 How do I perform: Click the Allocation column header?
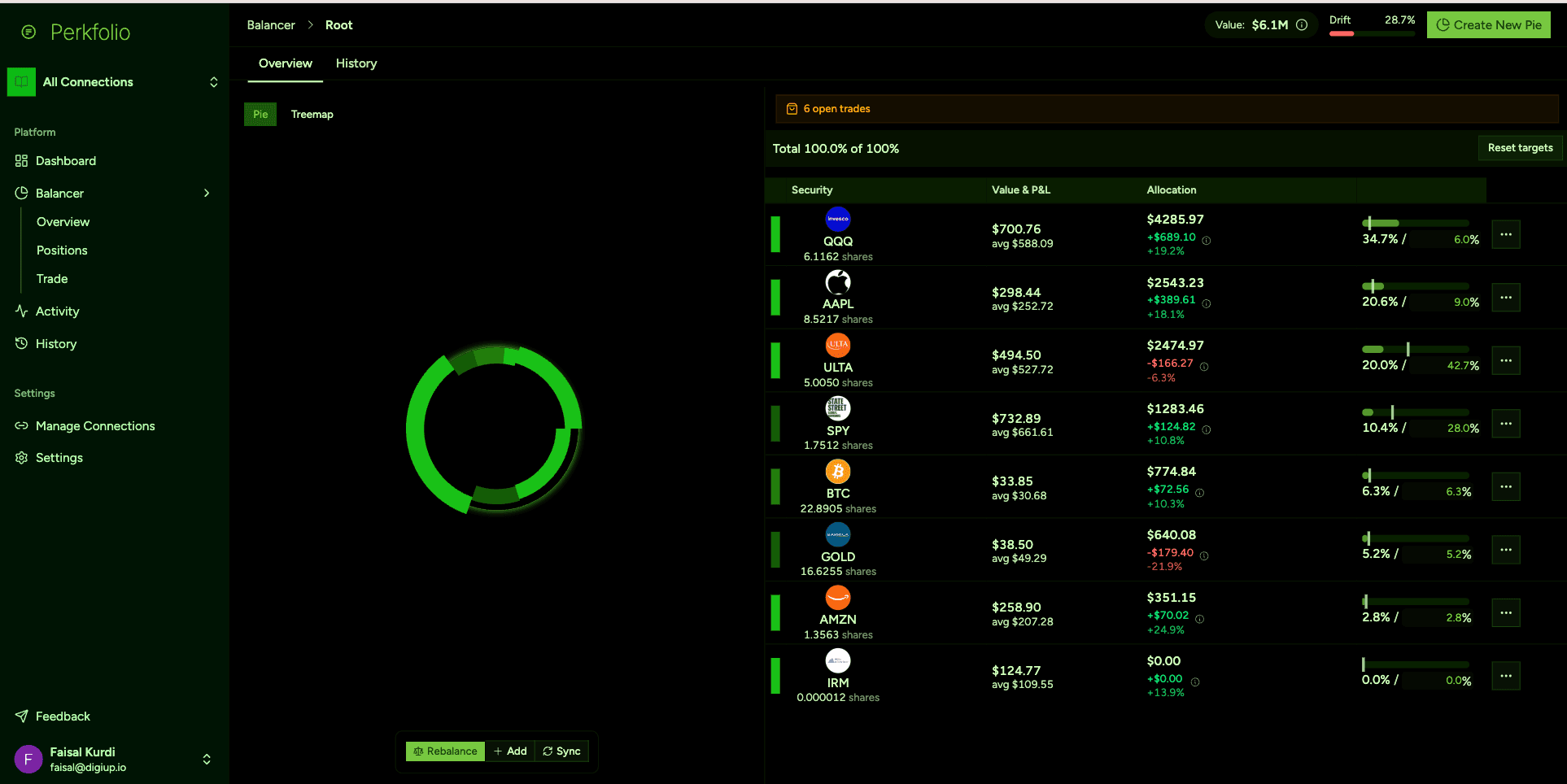(1172, 190)
